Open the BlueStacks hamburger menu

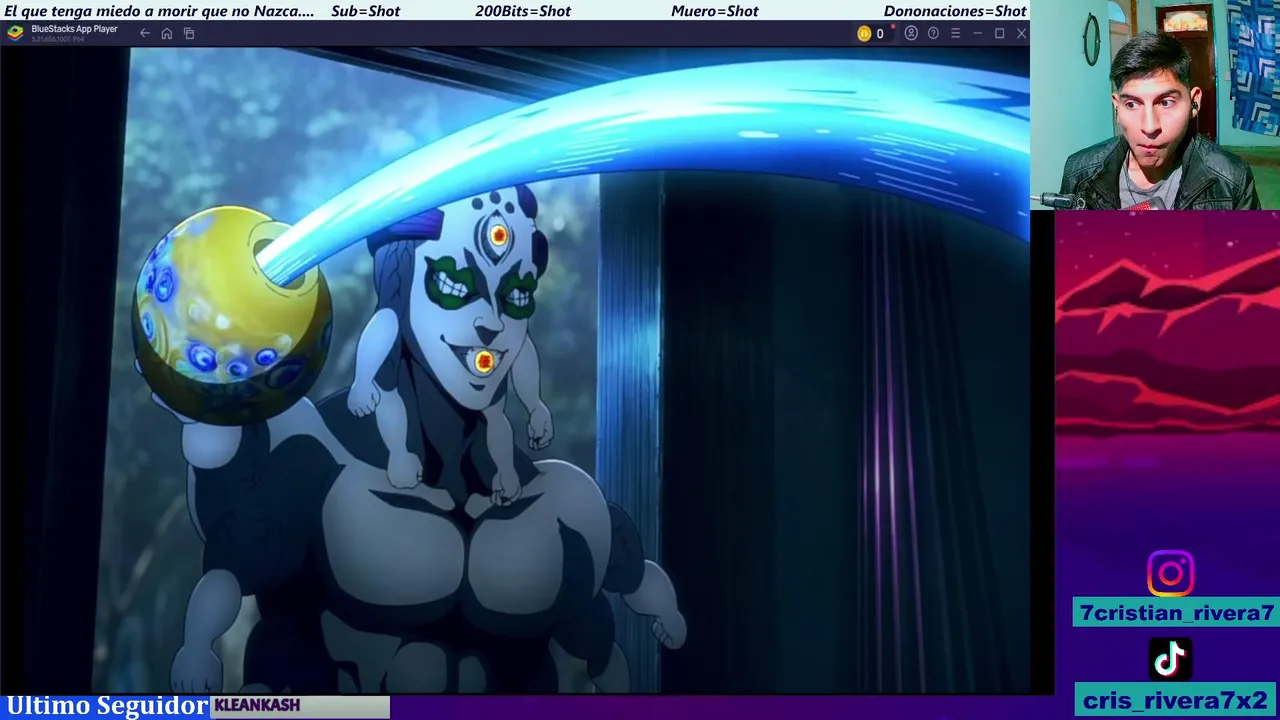point(955,33)
